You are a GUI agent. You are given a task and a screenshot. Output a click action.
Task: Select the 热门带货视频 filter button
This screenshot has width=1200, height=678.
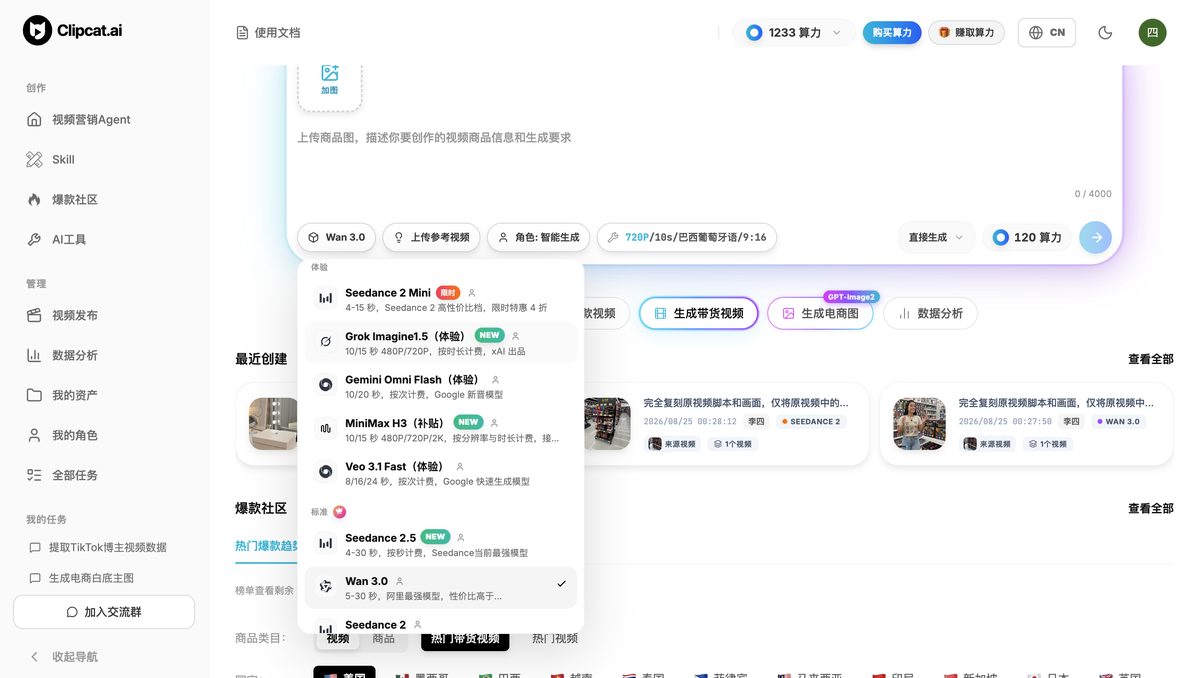pos(465,639)
